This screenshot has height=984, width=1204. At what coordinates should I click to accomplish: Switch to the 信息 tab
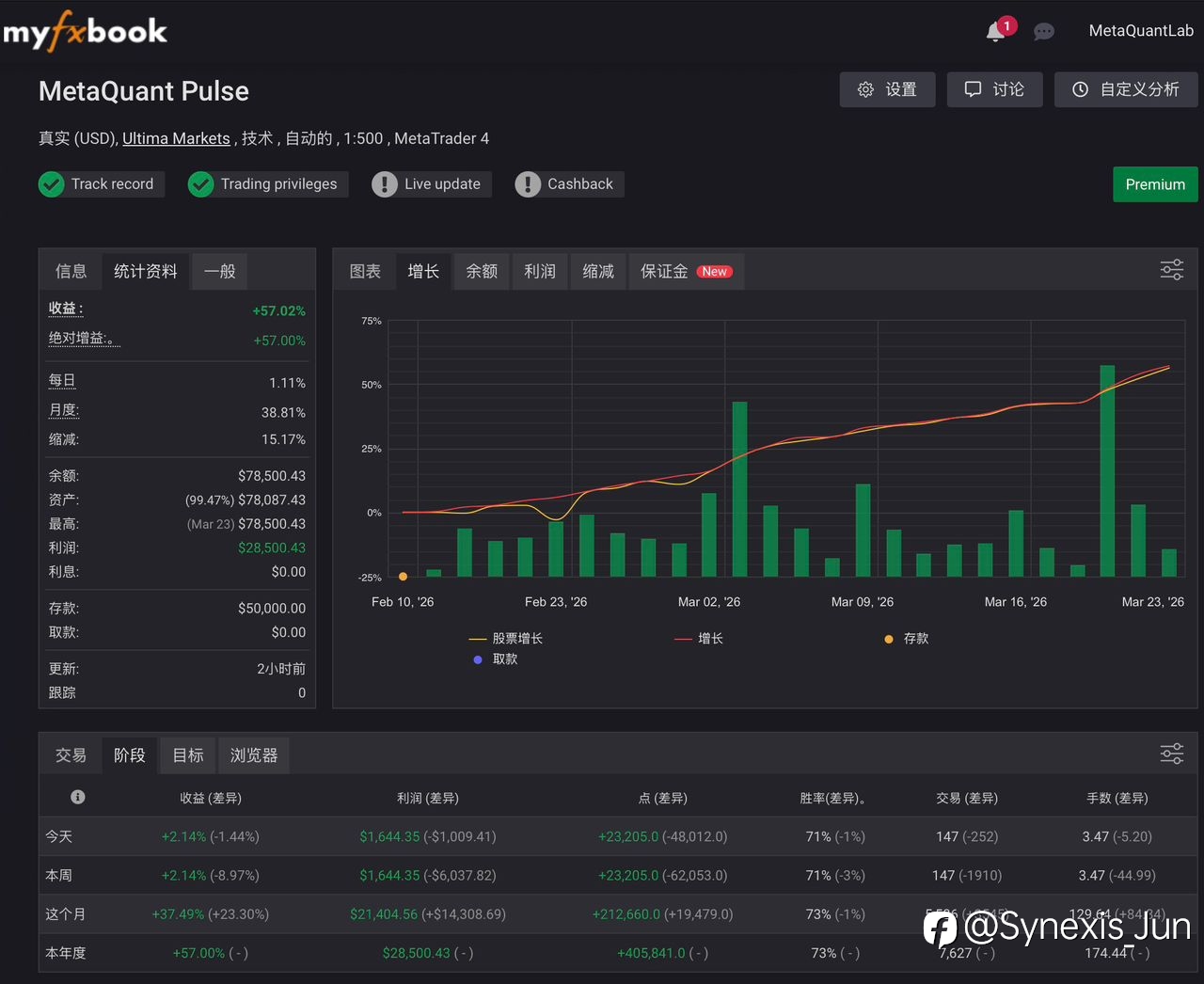click(71, 271)
